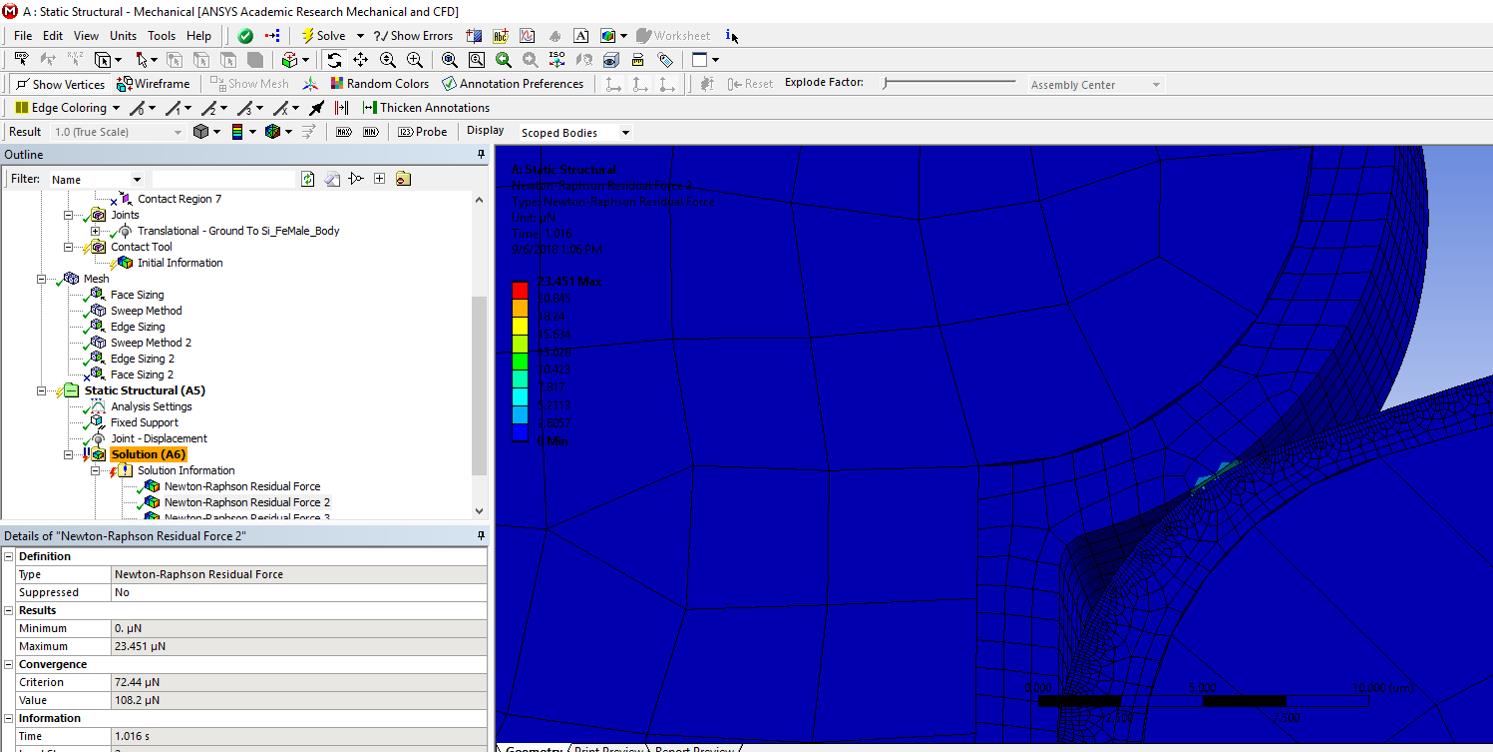The height and width of the screenshot is (752, 1493).
Task: Click the Zoom tool icon
Action: [x=388, y=60]
